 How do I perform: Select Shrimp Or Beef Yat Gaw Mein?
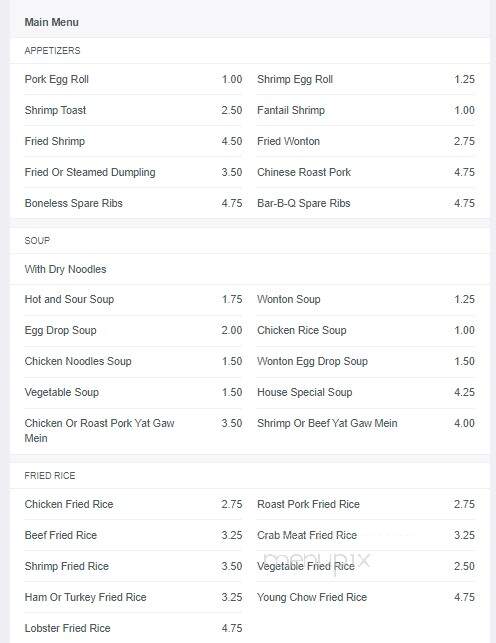pos(327,423)
